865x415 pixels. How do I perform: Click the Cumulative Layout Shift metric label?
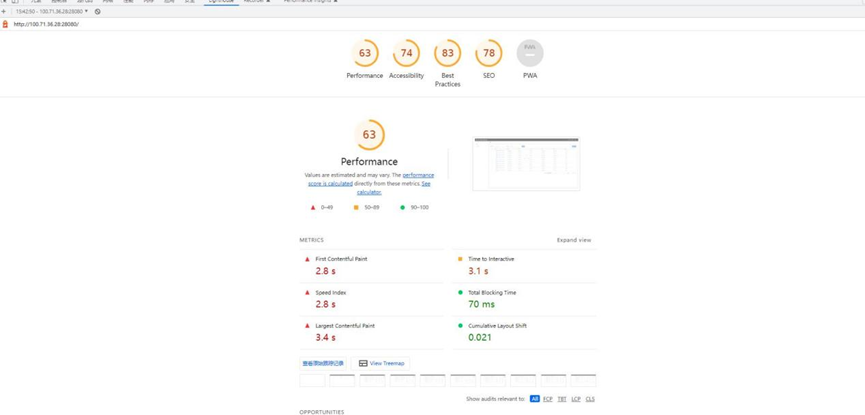(x=497, y=326)
